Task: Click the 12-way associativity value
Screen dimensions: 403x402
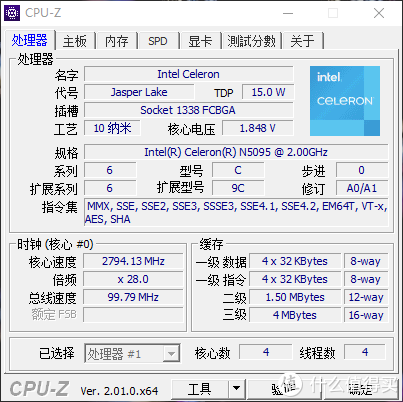Action: click(x=366, y=297)
